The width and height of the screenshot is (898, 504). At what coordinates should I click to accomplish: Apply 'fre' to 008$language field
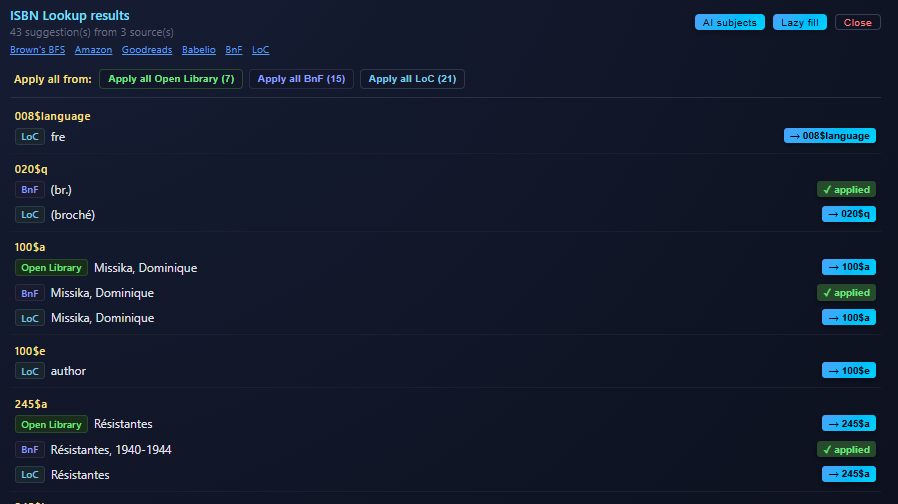coord(829,136)
